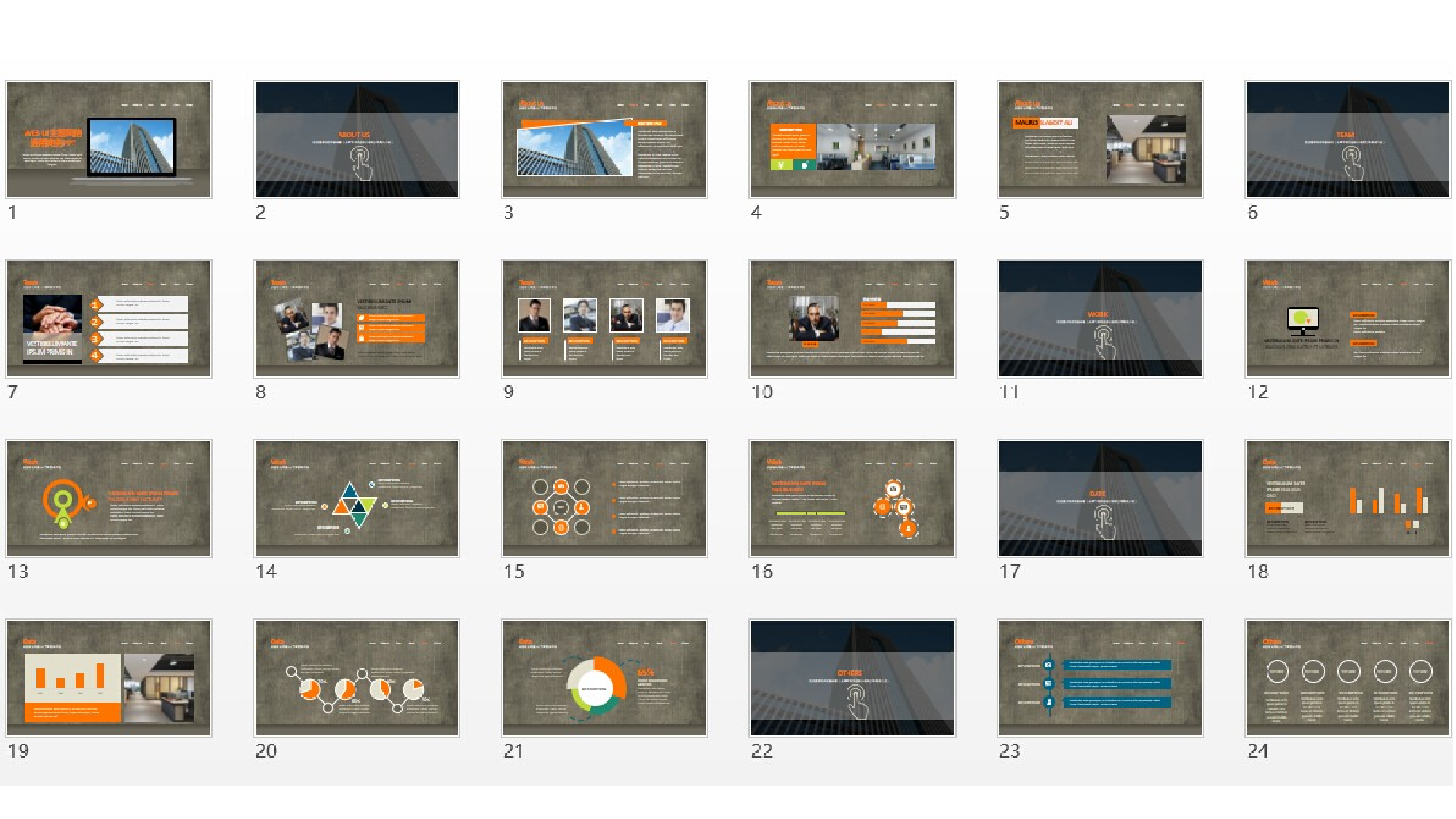1456x819 pixels.
Task: Select slide 18 with orange bar chart
Action: tap(1348, 499)
